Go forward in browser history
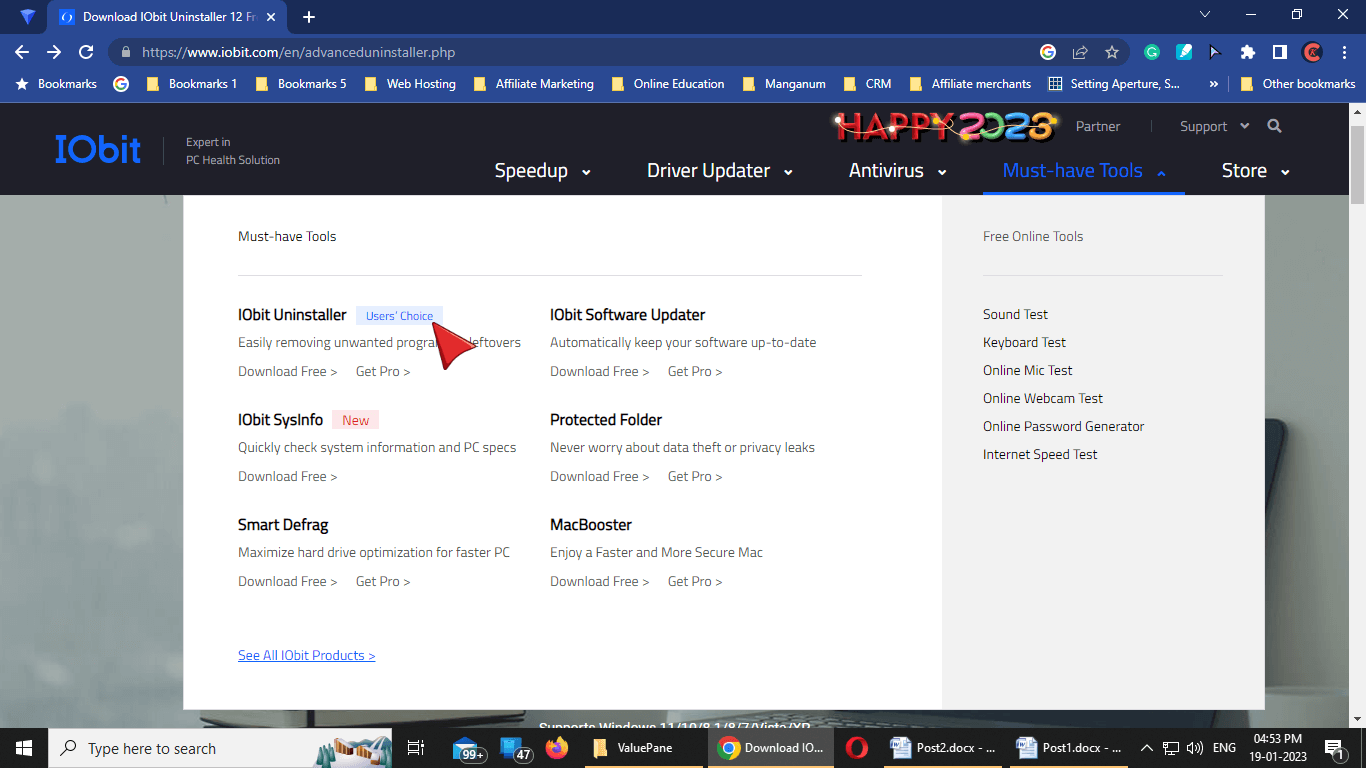The width and height of the screenshot is (1366, 768). [x=54, y=52]
